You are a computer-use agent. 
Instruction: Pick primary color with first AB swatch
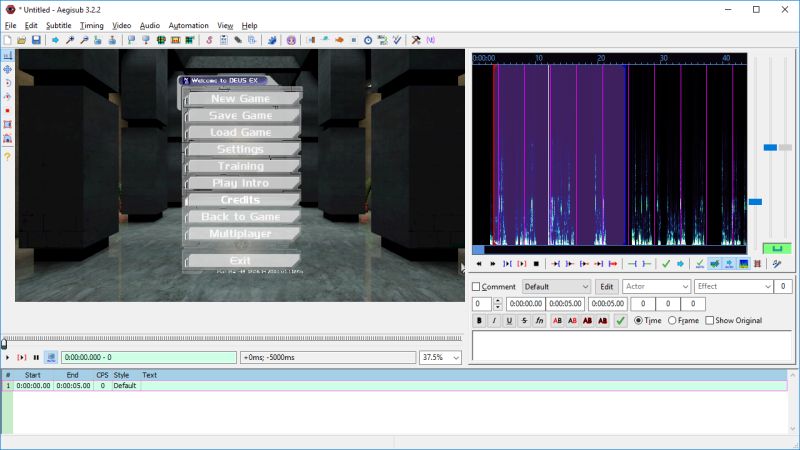click(x=557, y=320)
